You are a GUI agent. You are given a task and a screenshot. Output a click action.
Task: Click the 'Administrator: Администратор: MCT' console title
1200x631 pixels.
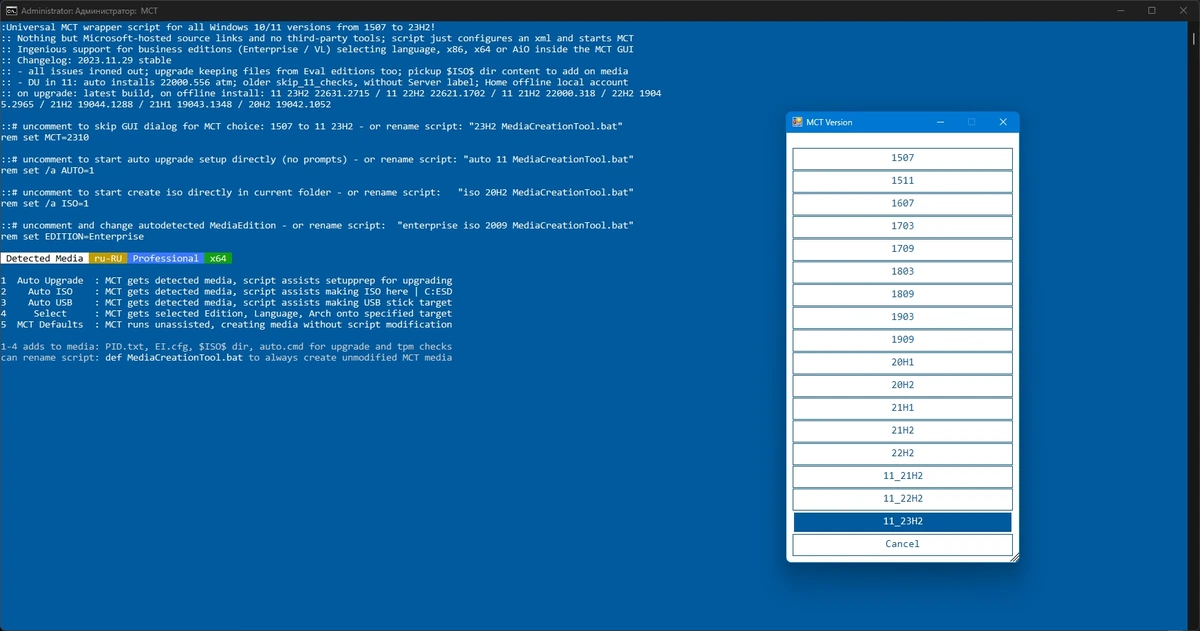[90, 10]
